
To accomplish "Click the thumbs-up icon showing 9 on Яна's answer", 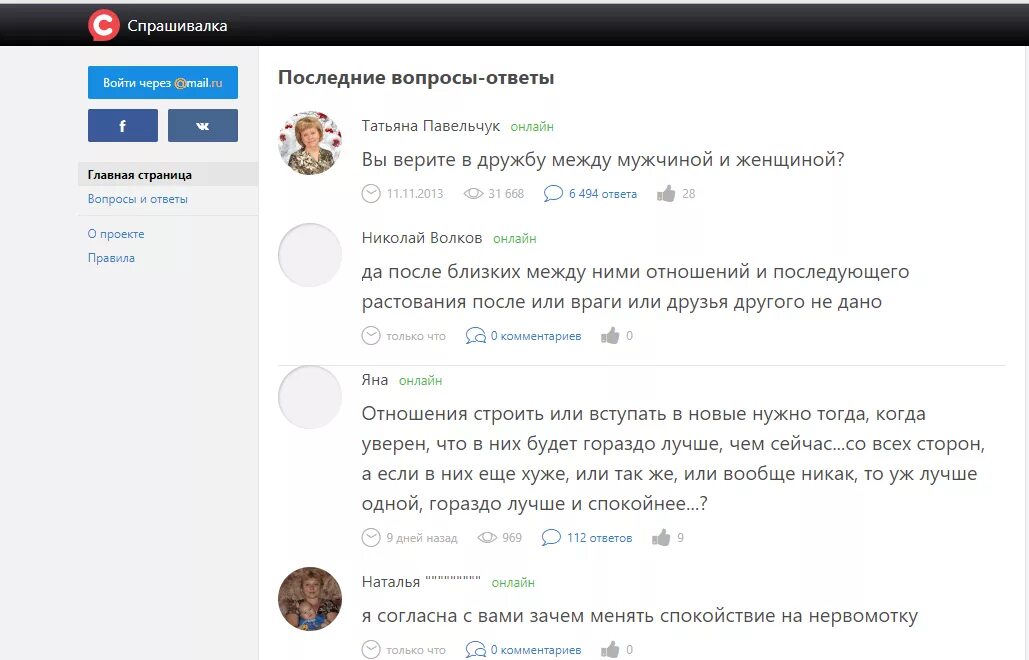I will pos(659,537).
